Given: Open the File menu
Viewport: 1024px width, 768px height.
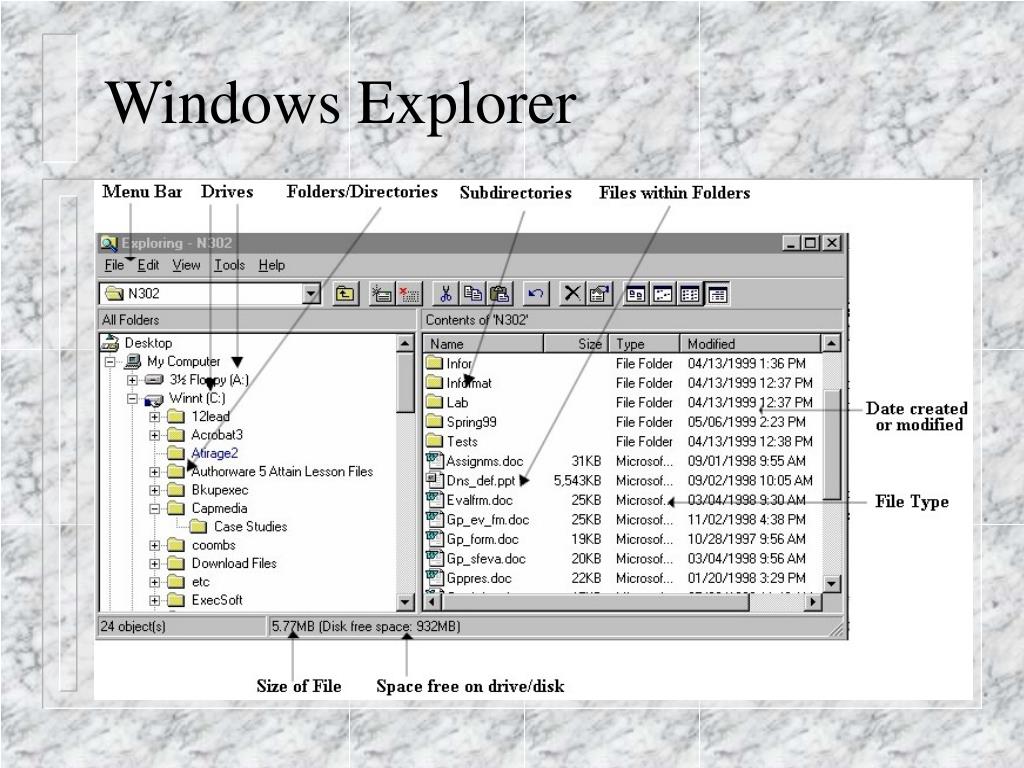Looking at the screenshot, I should [x=114, y=265].
